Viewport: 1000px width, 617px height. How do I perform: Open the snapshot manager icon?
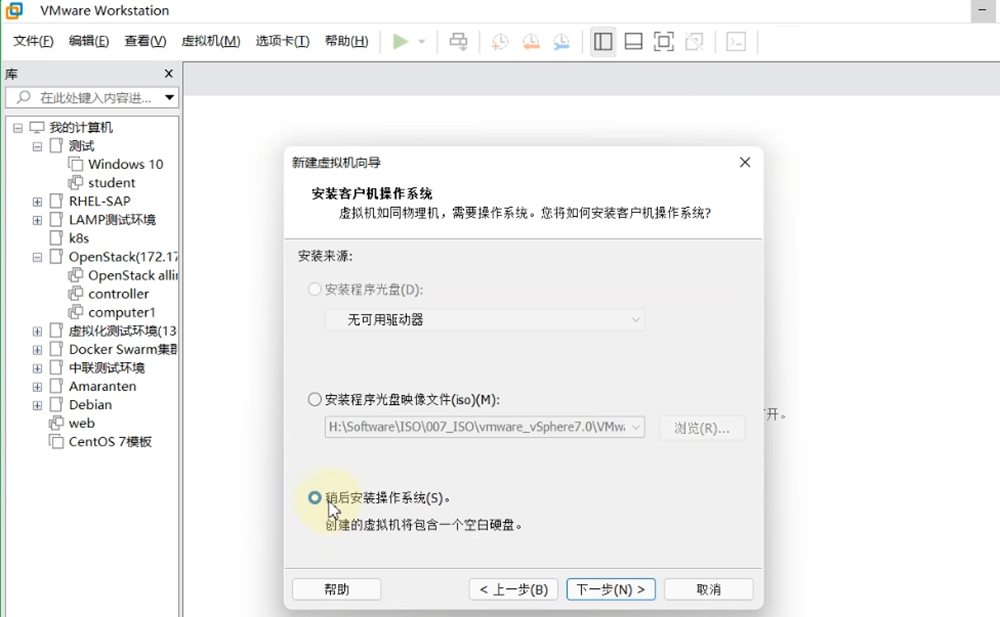point(561,42)
